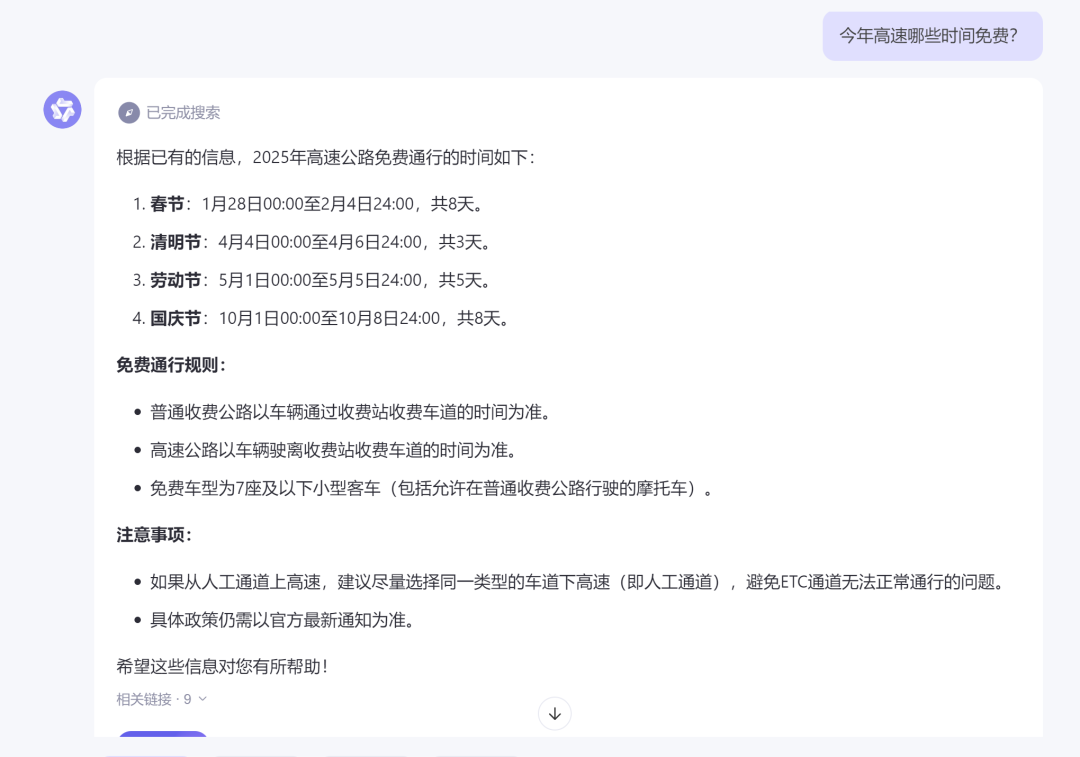Click the blue button below the answer
The image size is (1080, 757).
pyautogui.click(x=162, y=746)
